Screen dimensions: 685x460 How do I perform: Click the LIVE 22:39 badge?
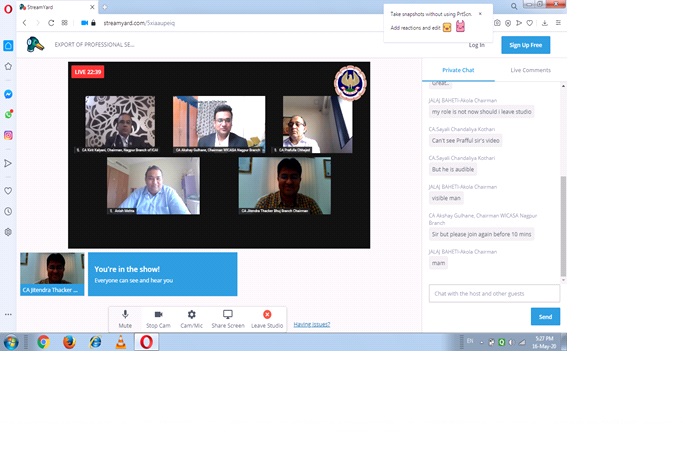point(87,72)
